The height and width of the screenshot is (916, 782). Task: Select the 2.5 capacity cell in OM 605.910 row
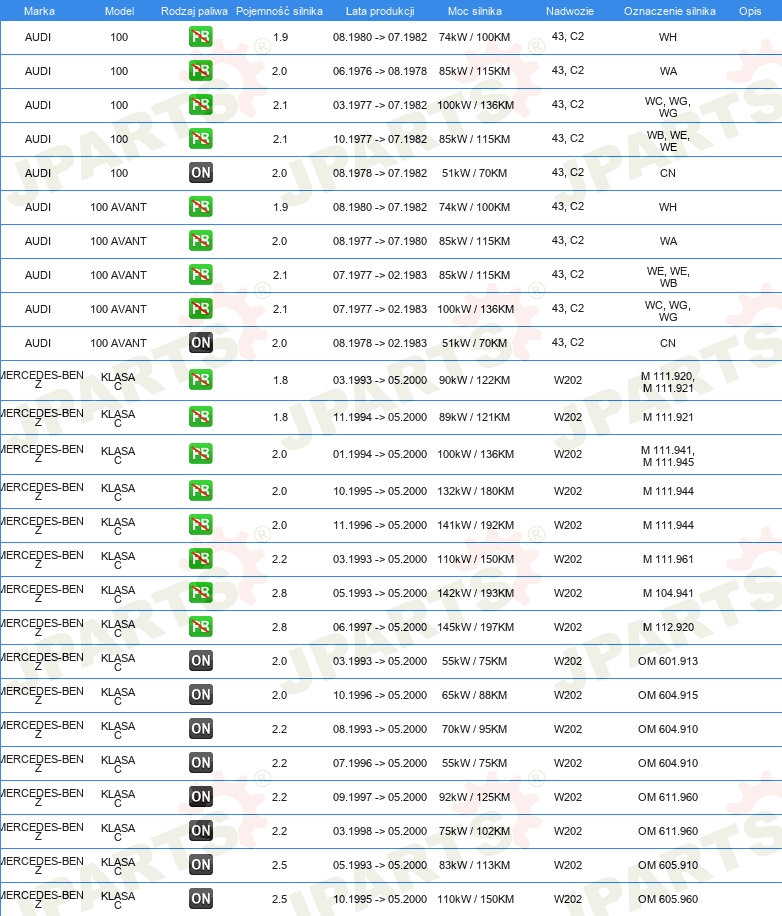click(x=279, y=865)
